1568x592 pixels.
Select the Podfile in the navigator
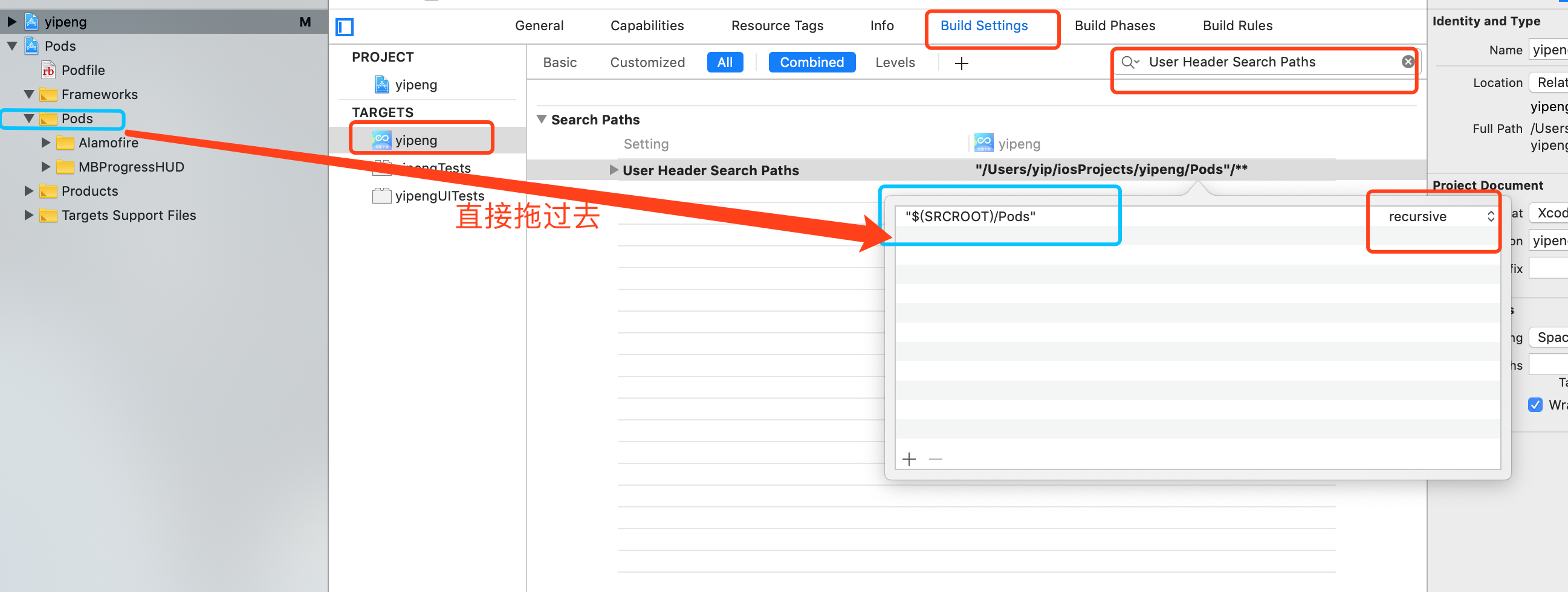point(83,71)
